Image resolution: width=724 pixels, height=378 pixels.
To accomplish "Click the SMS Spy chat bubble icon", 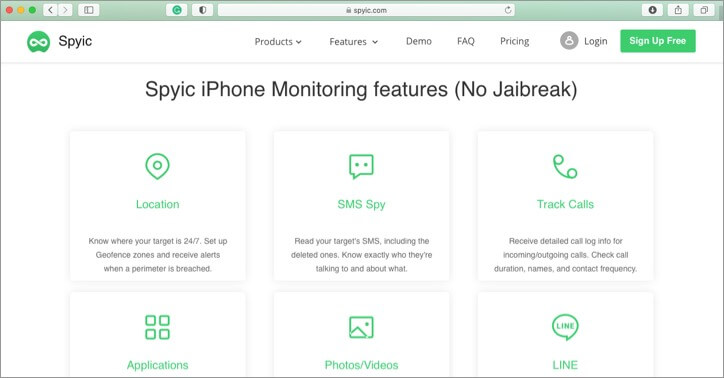I will click(361, 167).
